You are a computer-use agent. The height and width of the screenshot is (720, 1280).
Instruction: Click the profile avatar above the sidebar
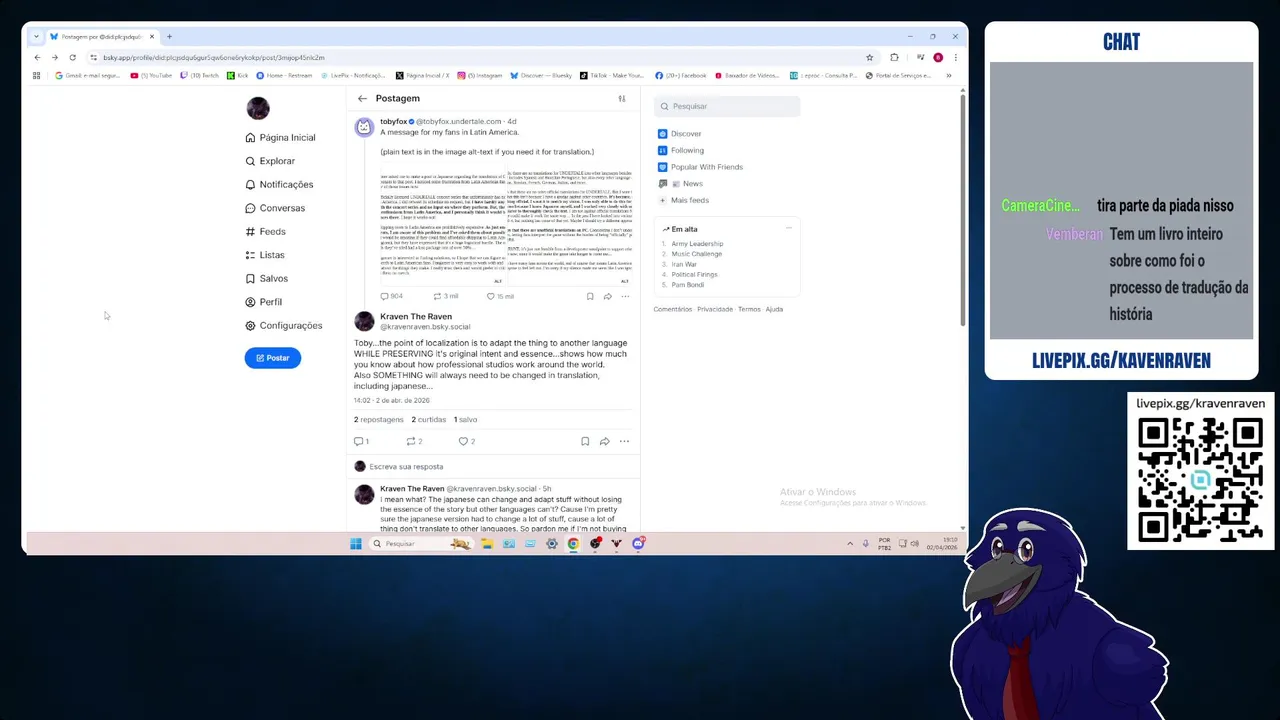258,108
